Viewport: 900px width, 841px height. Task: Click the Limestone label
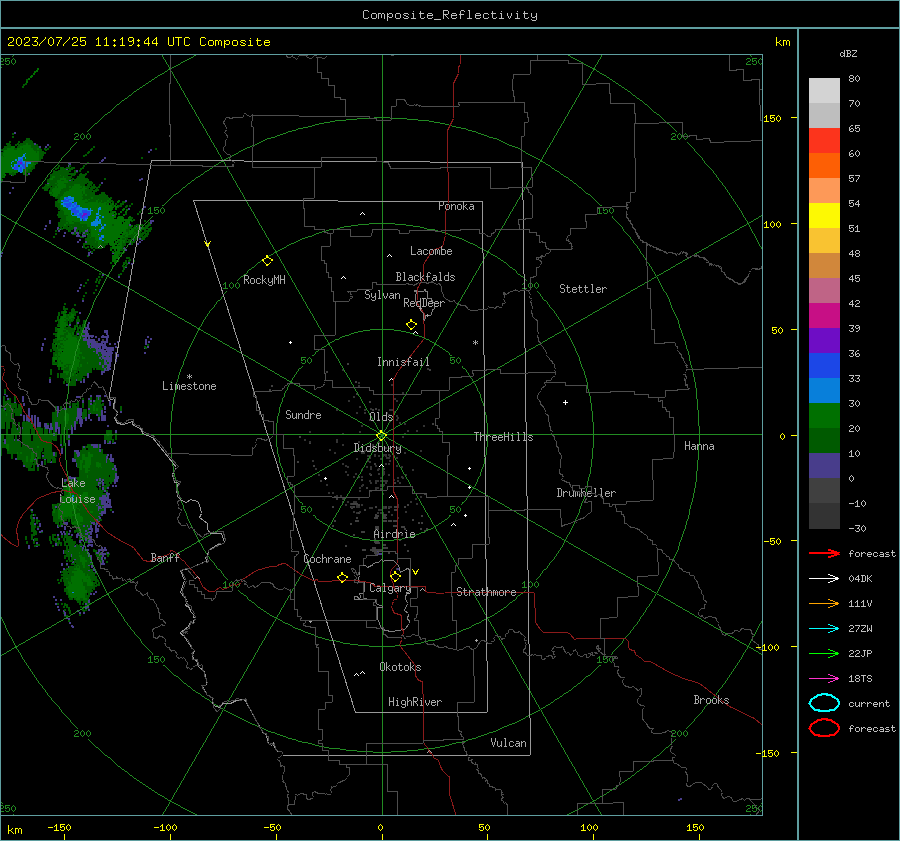point(189,386)
